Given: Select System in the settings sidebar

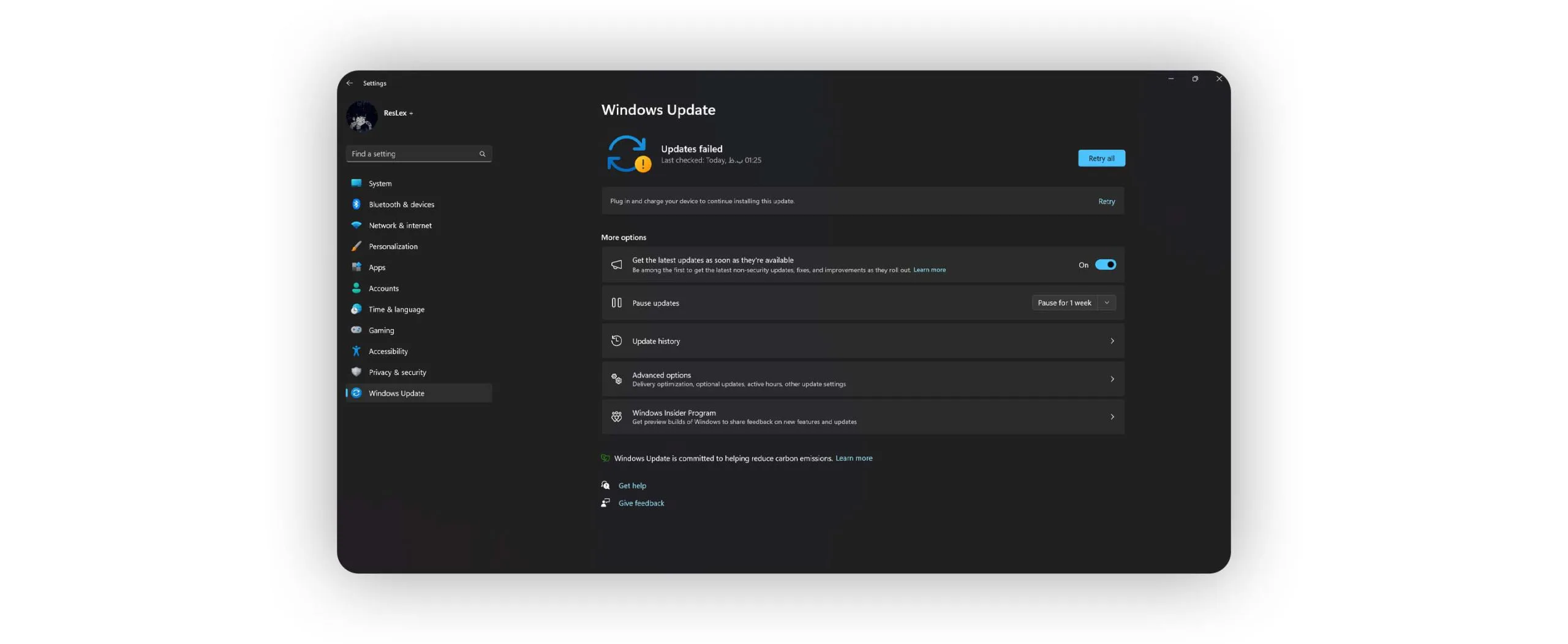Looking at the screenshot, I should pos(380,183).
